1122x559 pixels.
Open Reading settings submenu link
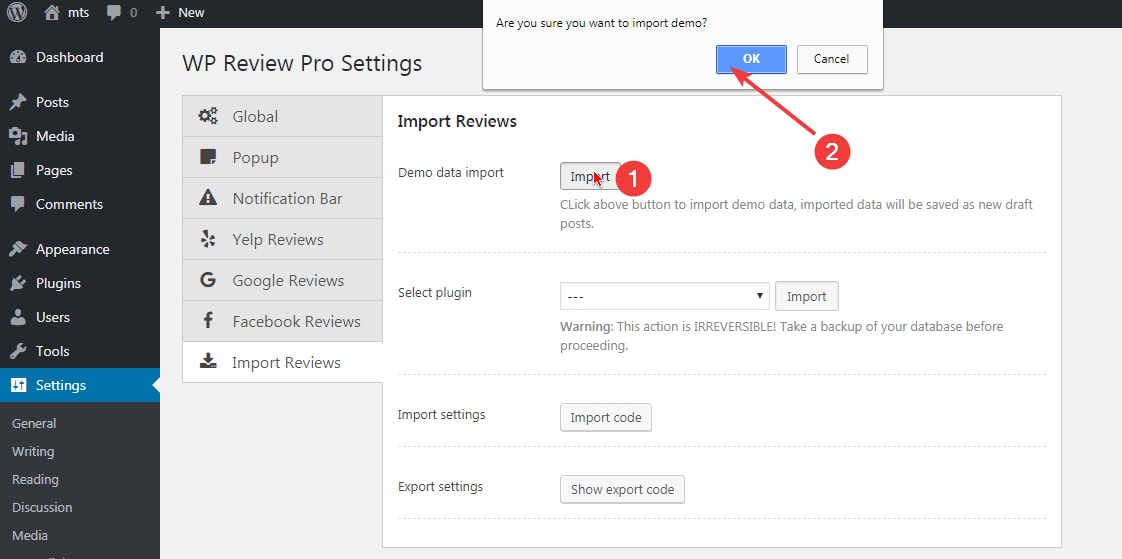point(35,480)
